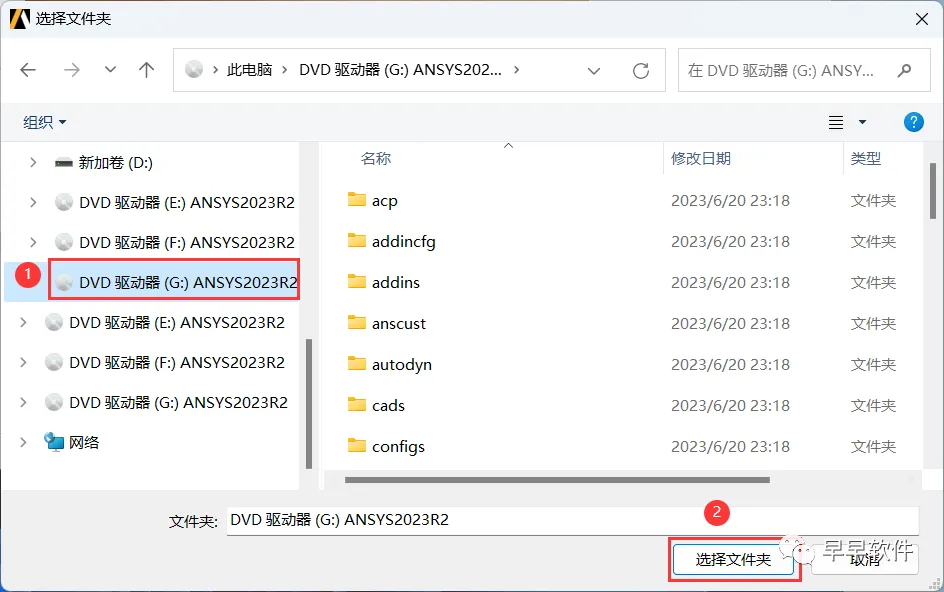
Task: Click the addins folder icon
Action: point(356,281)
